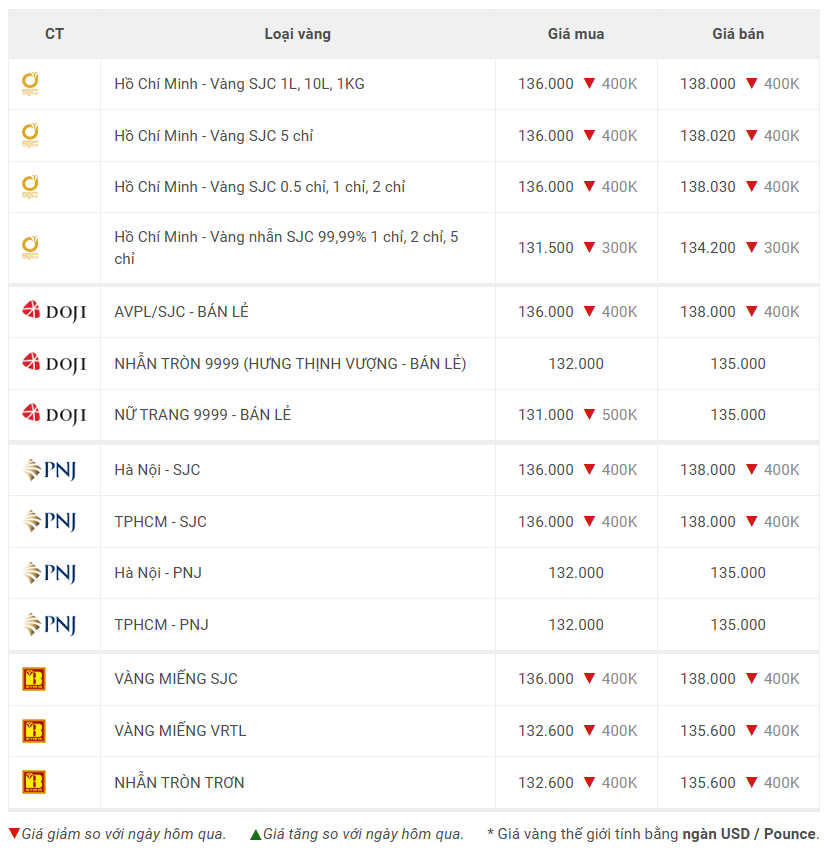Viewport: 832px width, 858px height.
Task: Click the Giá mua column header
Action: [576, 34]
